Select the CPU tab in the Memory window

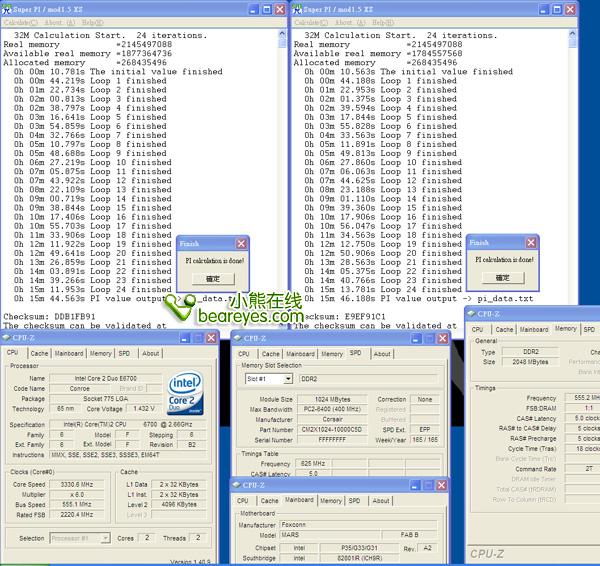[477, 329]
